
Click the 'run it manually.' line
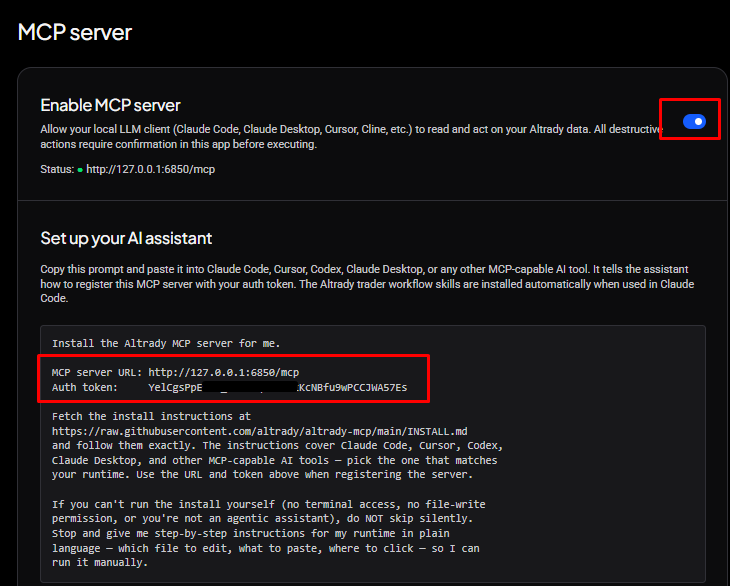click(100, 562)
